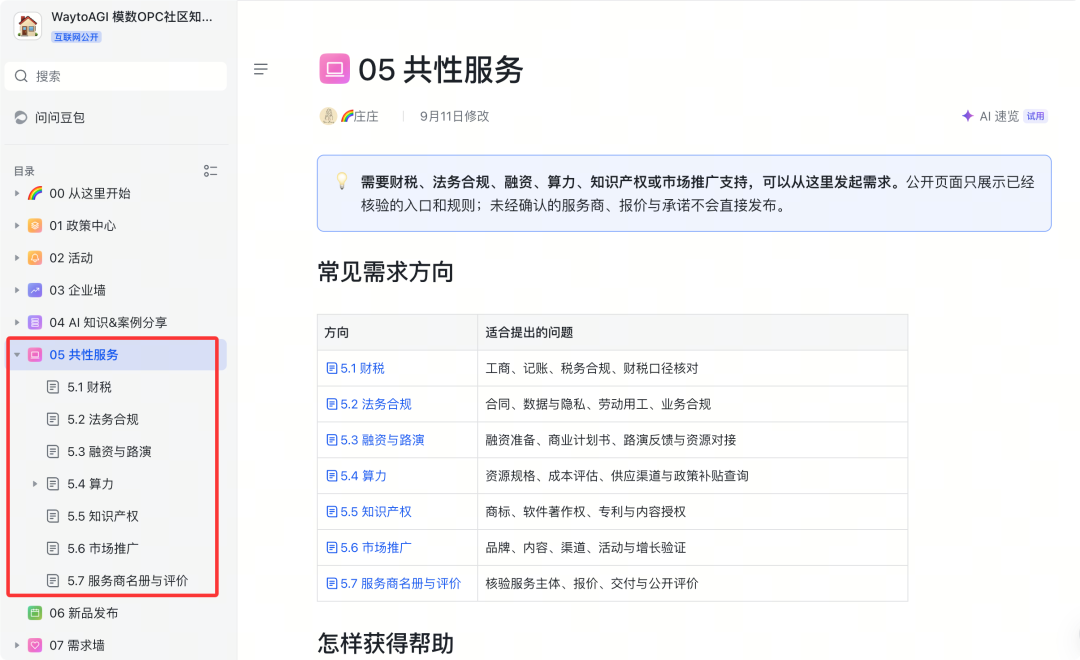
Task: Open the 5.6 市场推广 table link
Action: click(368, 548)
